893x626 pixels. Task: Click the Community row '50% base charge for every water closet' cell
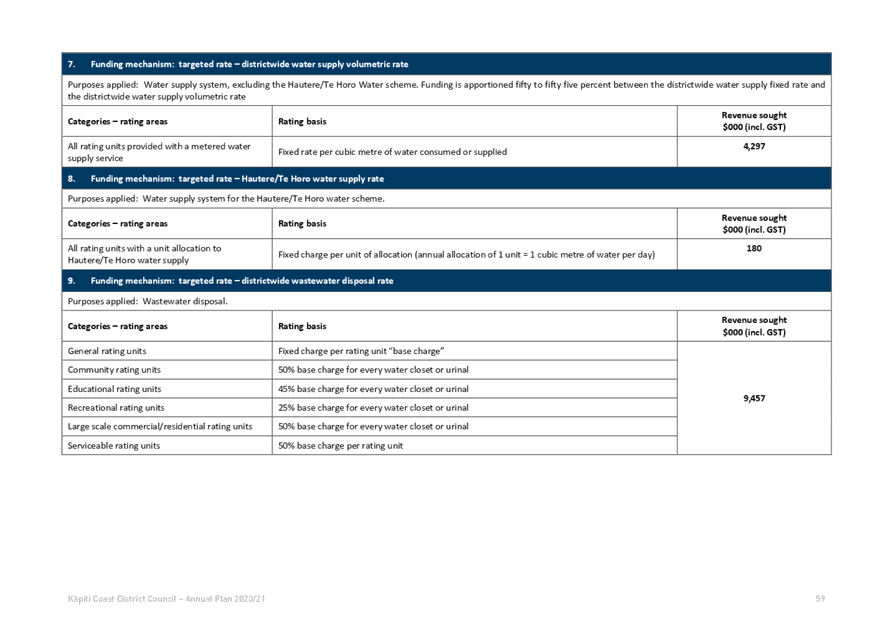[x=474, y=370]
